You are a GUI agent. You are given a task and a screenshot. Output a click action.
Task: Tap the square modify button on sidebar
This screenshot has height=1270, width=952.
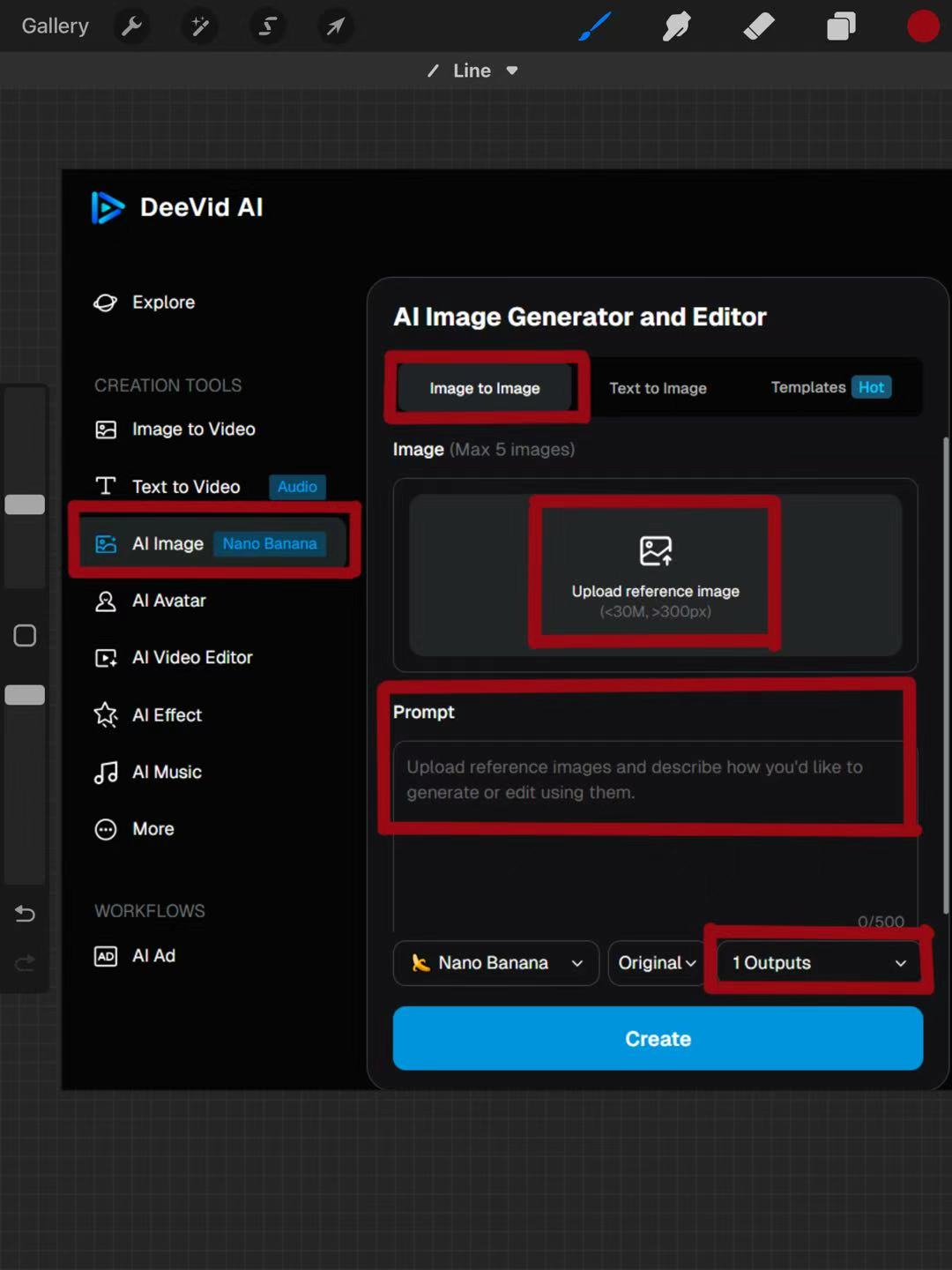[25, 636]
